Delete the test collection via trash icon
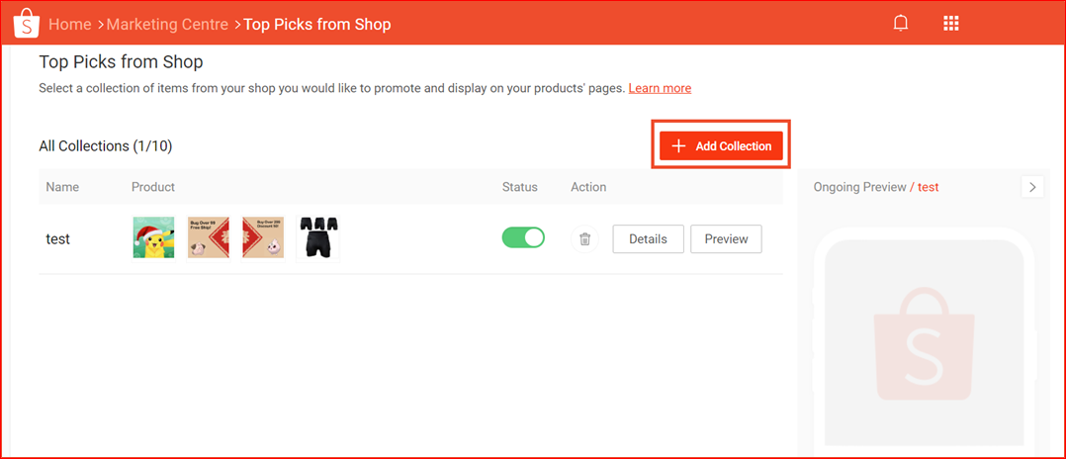This screenshot has height=459, width=1066. [585, 239]
